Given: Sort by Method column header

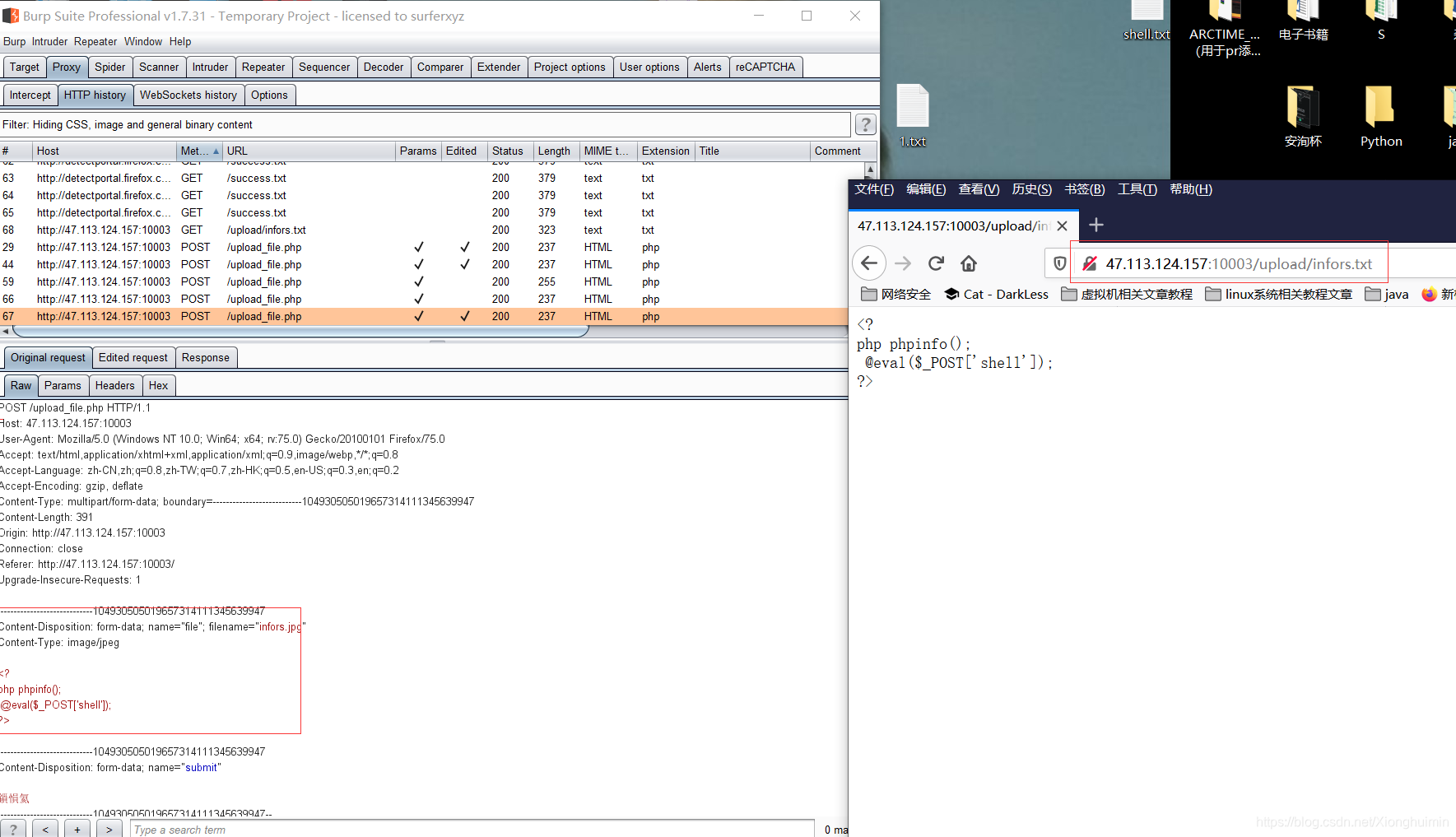Looking at the screenshot, I should (x=200, y=151).
